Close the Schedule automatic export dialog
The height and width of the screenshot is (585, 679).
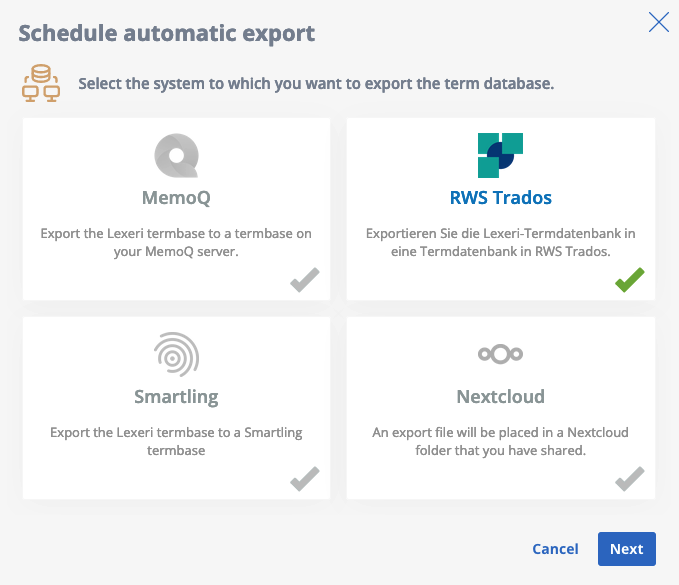click(659, 22)
